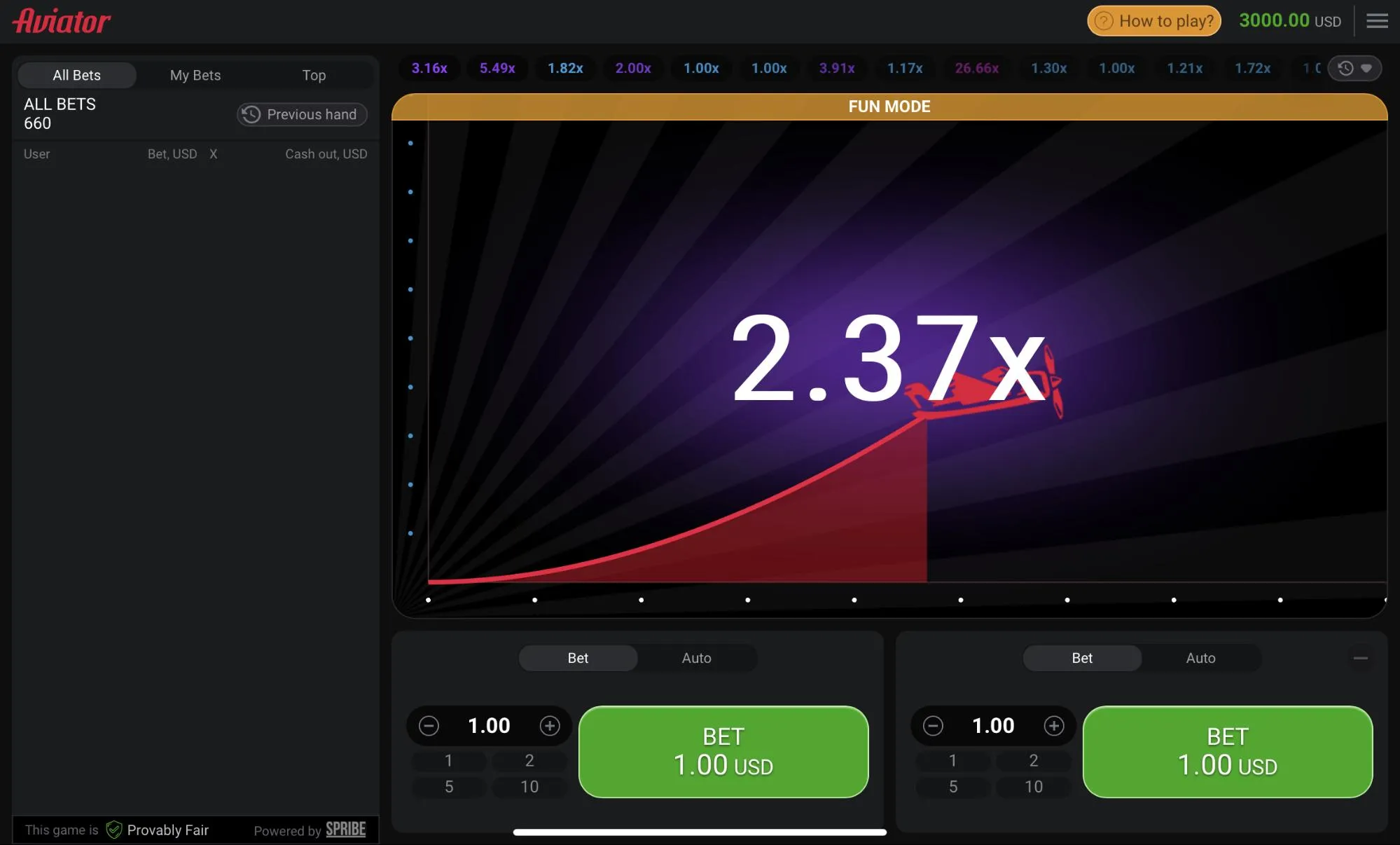
Task: Click the plus stepper on left bet
Action: point(550,725)
